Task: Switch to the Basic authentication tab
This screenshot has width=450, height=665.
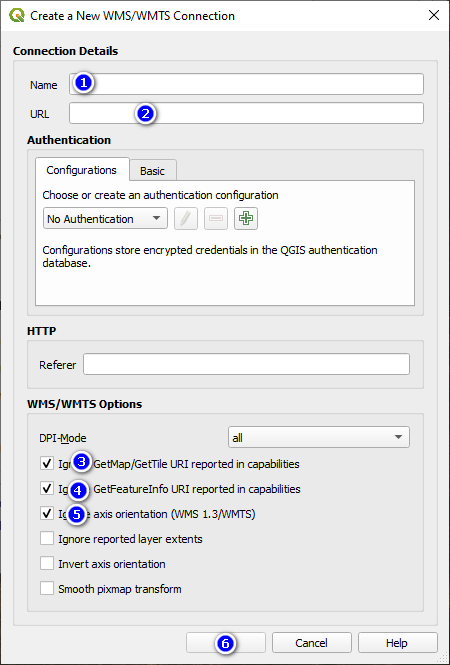Action: click(153, 170)
